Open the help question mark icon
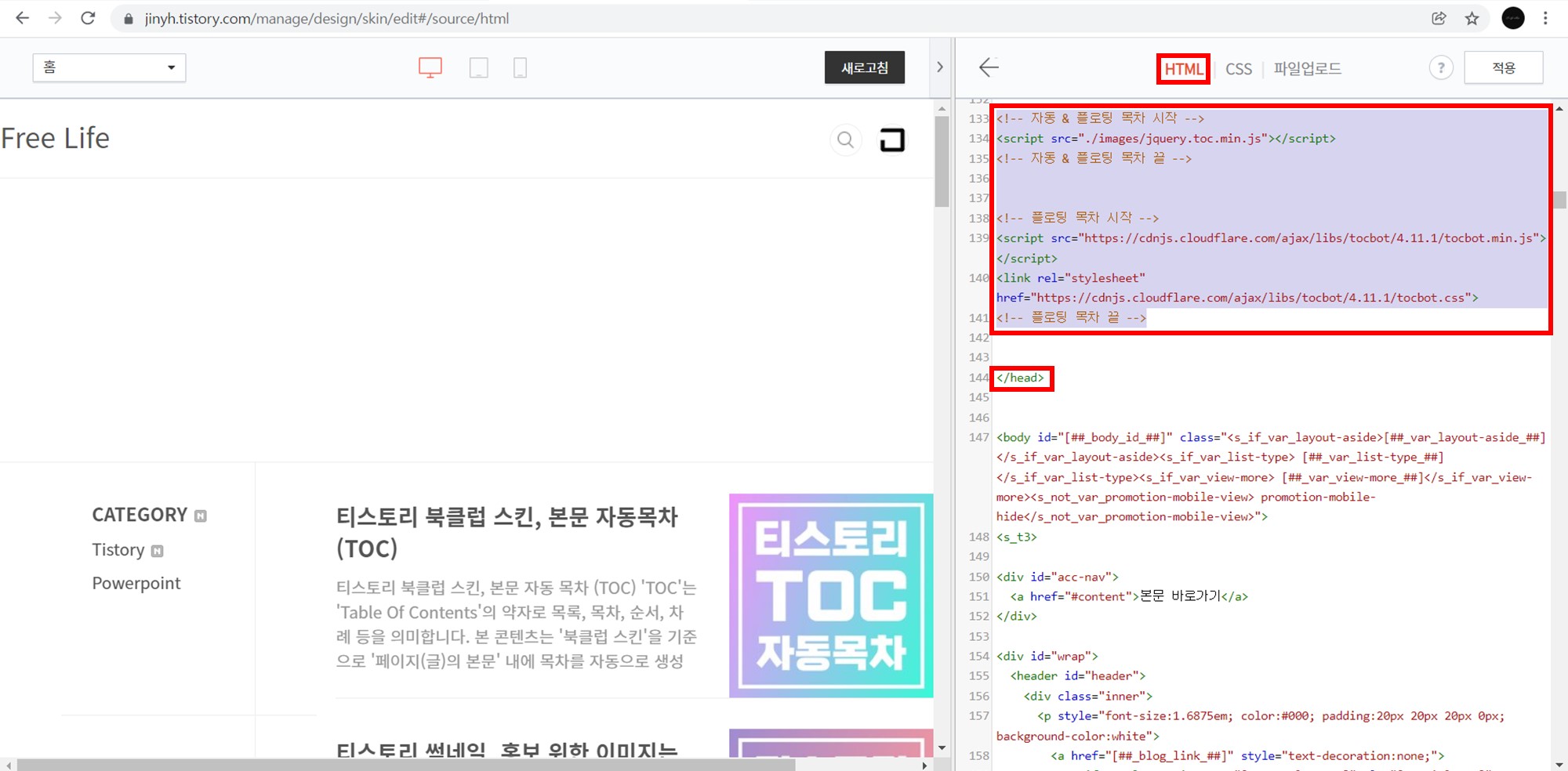The width and height of the screenshot is (1568, 771). [1441, 67]
